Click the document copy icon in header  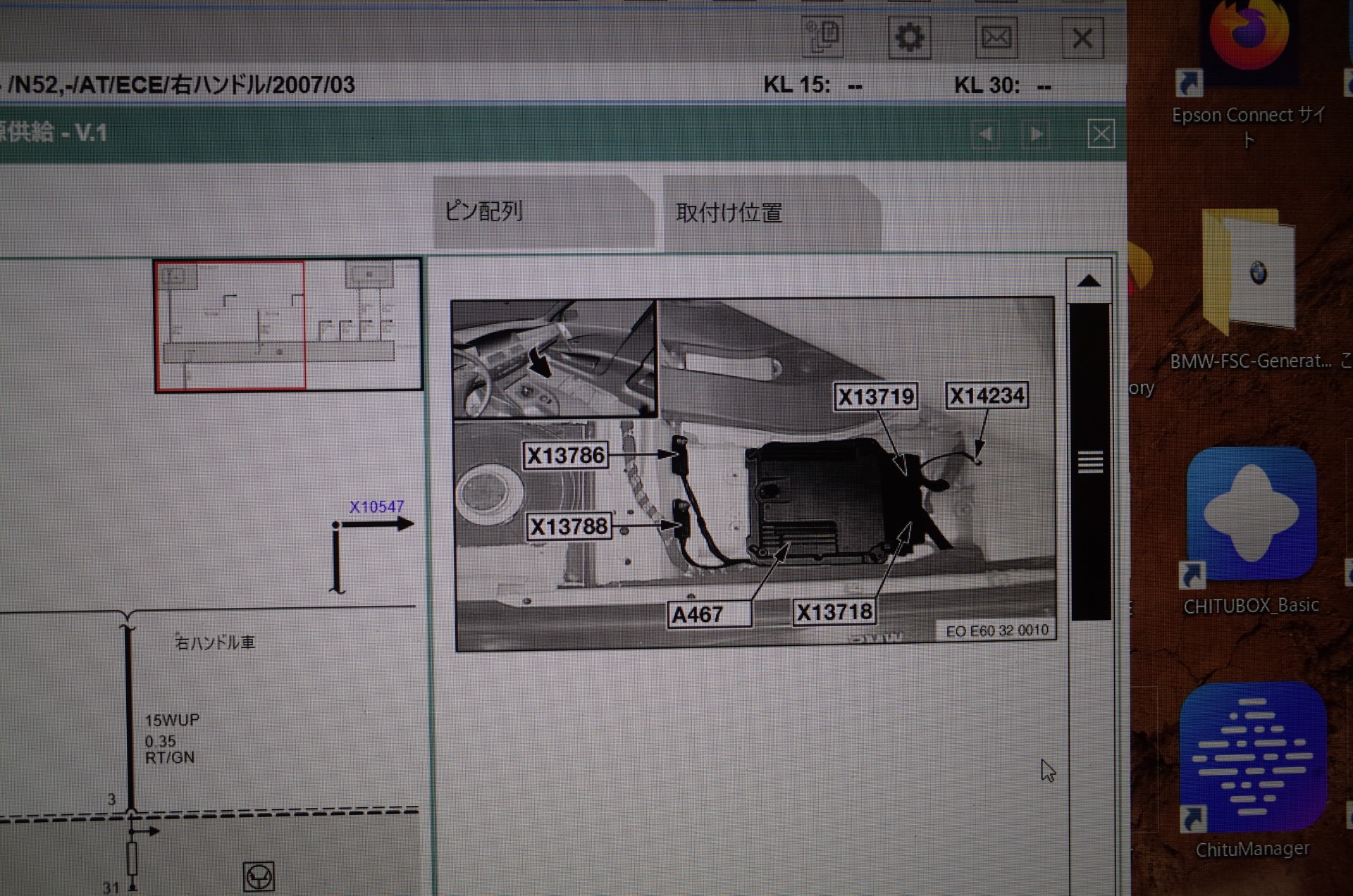click(822, 36)
